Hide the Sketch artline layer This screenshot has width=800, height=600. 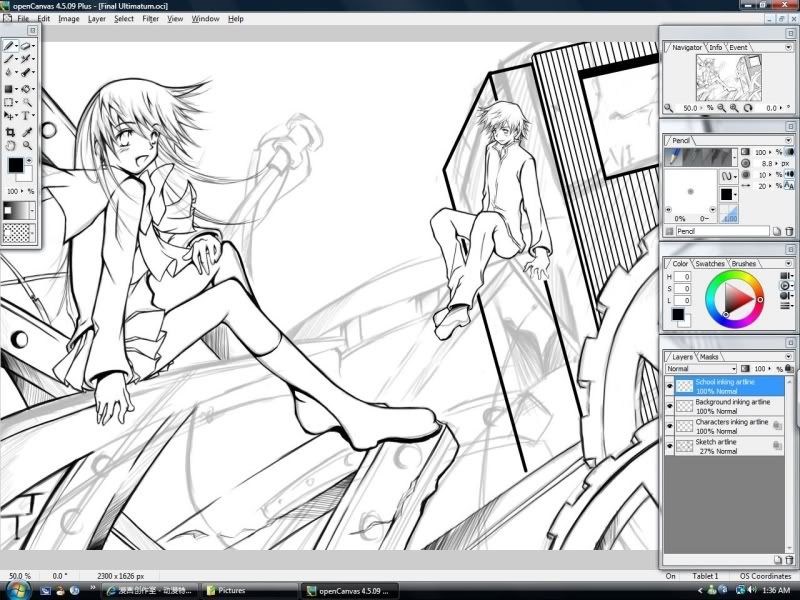[670, 446]
